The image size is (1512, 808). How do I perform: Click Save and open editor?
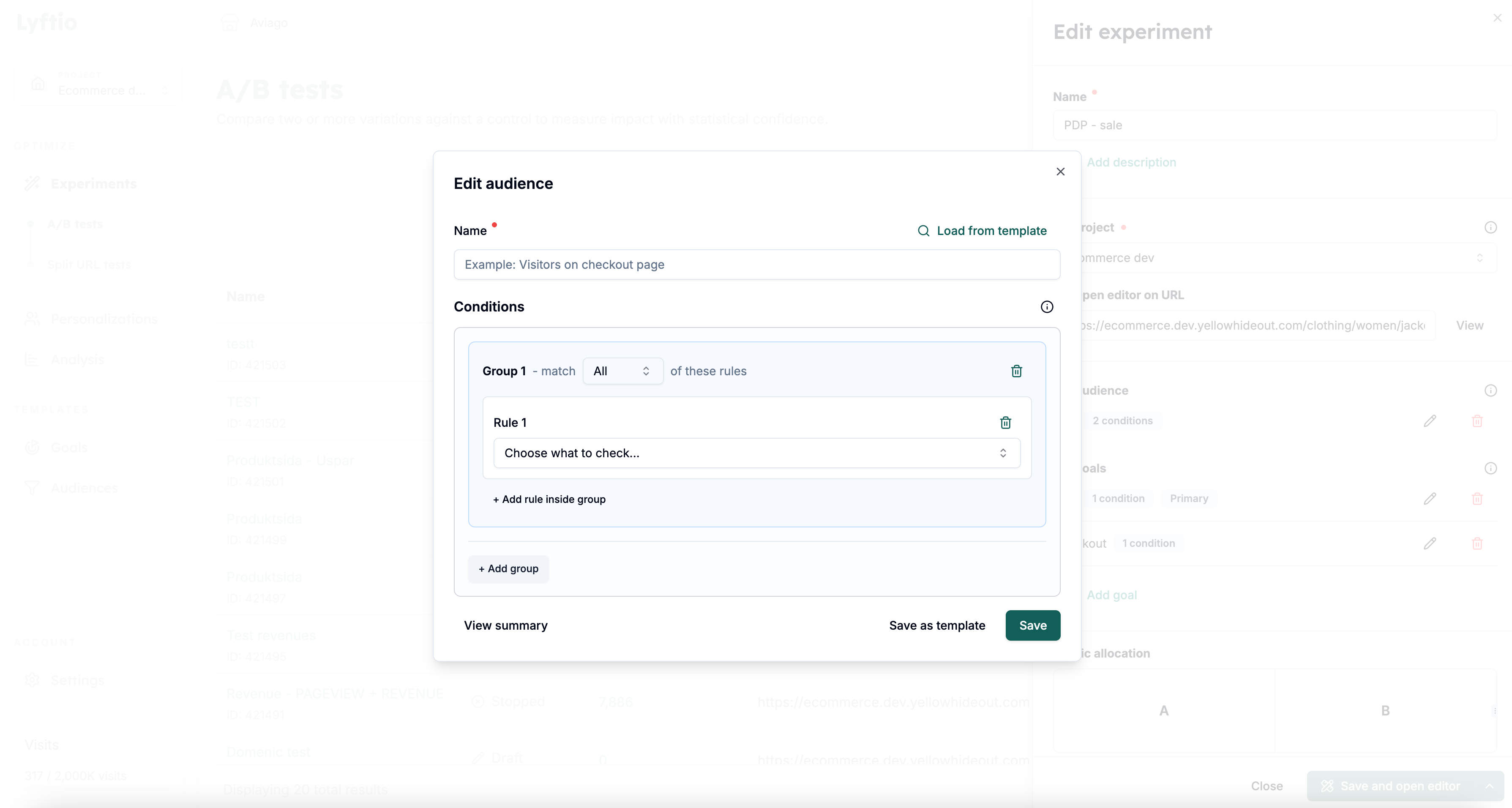(x=1391, y=786)
